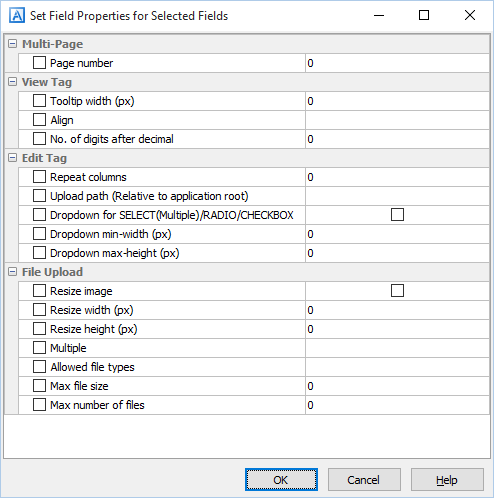Image resolution: width=494 pixels, height=498 pixels.
Task: Cancel the field properties dialog
Action: point(364,480)
